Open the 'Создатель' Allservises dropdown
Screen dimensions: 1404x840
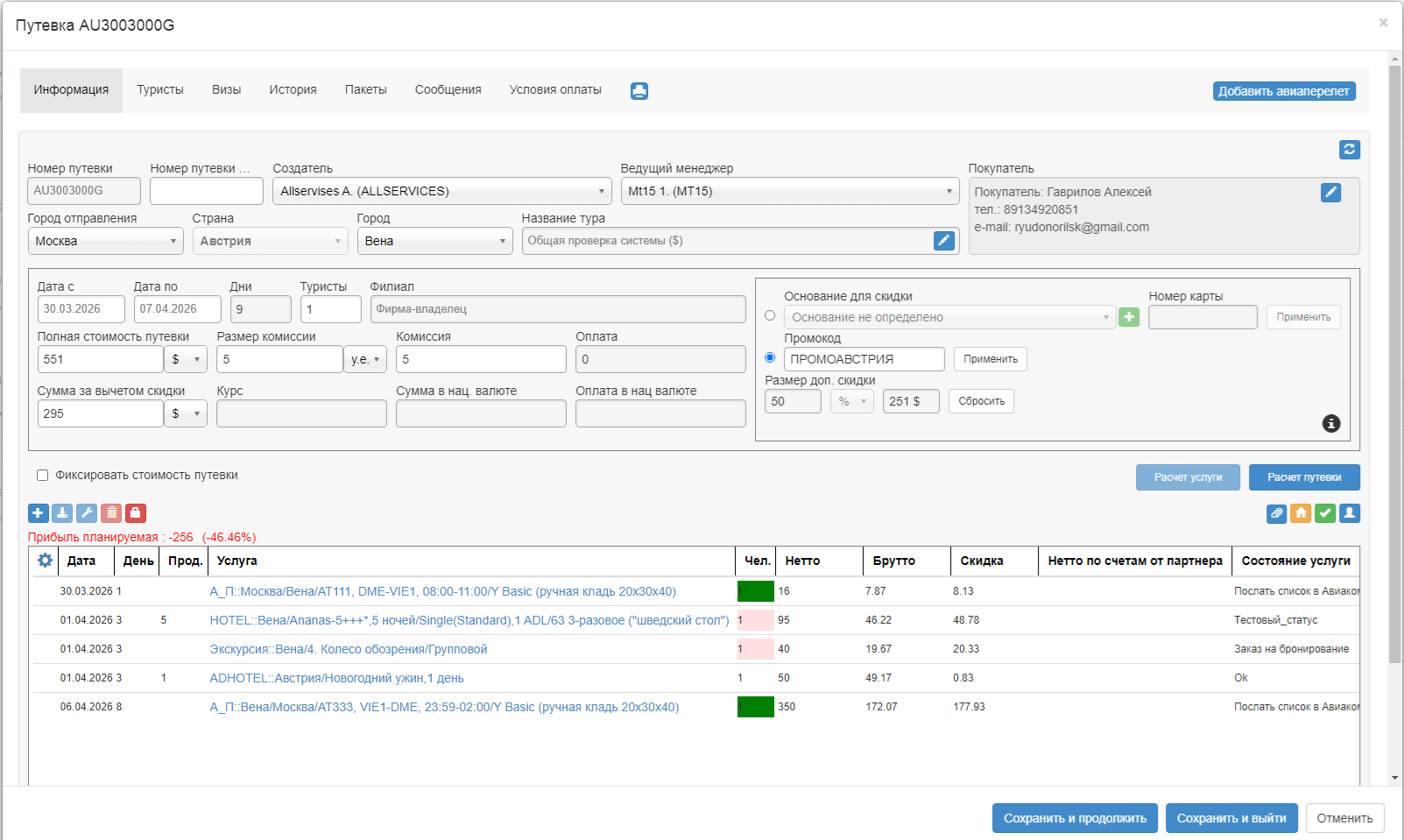click(x=441, y=191)
